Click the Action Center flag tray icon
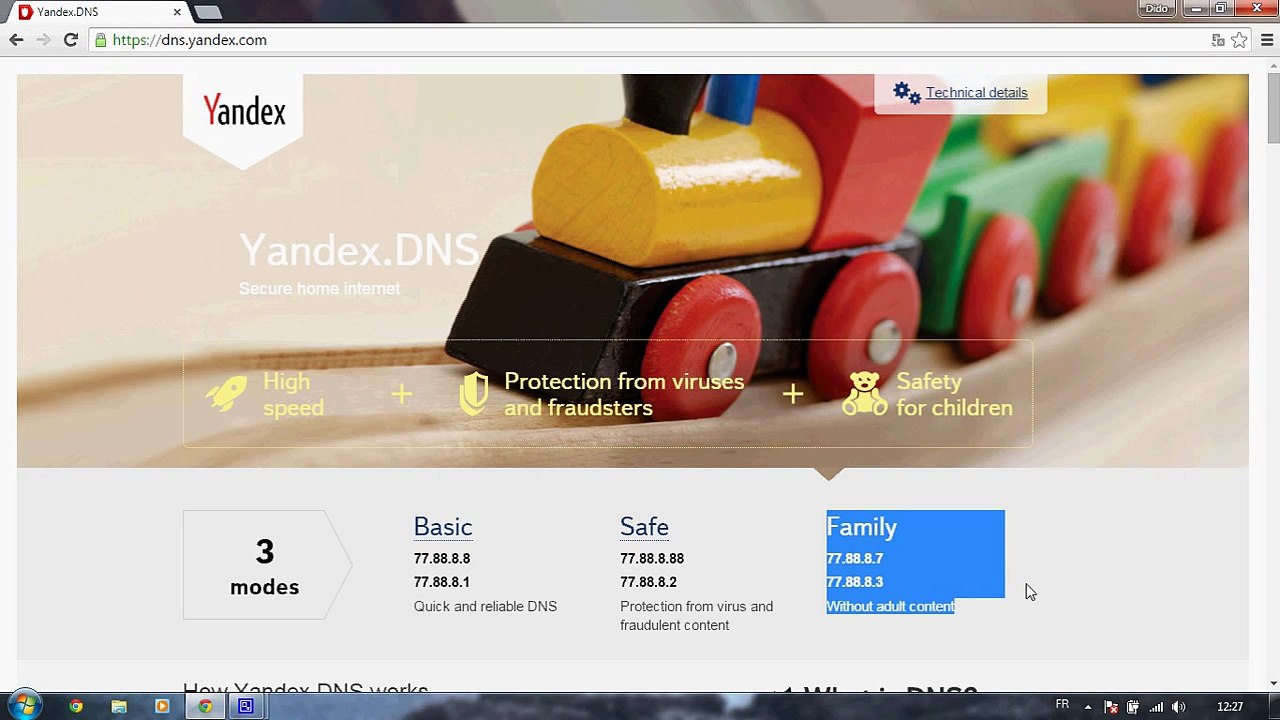1280x720 pixels. pos(1110,707)
